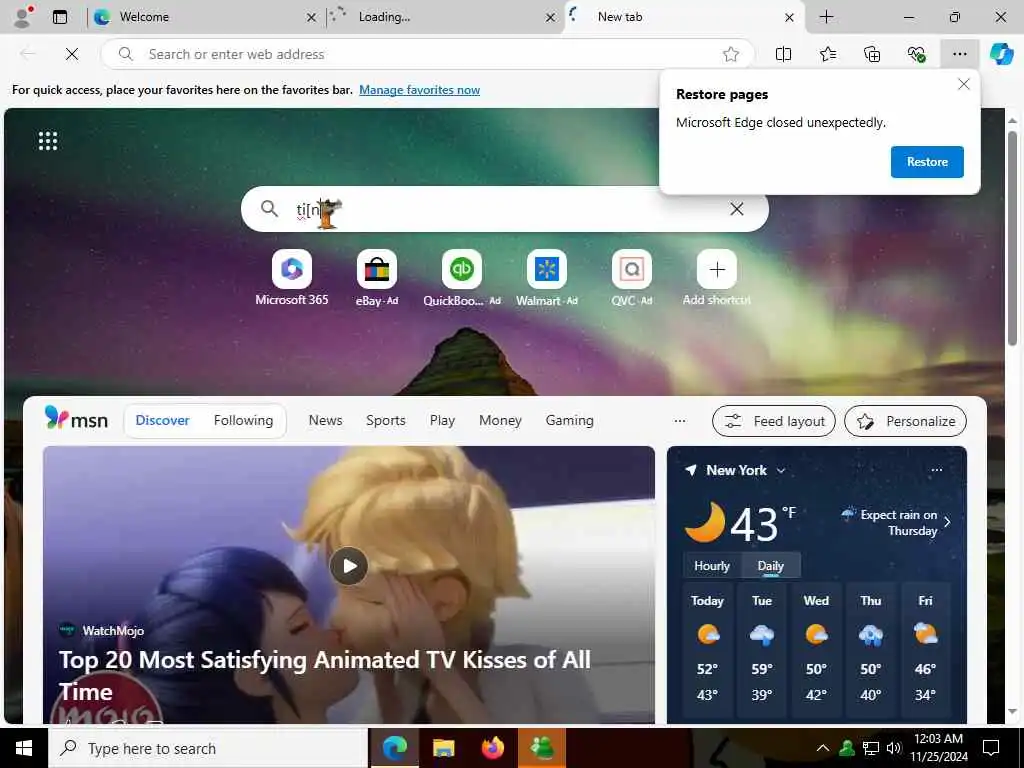Open the Gaming category
Screen dimensions: 1024x768
pyautogui.click(x=569, y=421)
